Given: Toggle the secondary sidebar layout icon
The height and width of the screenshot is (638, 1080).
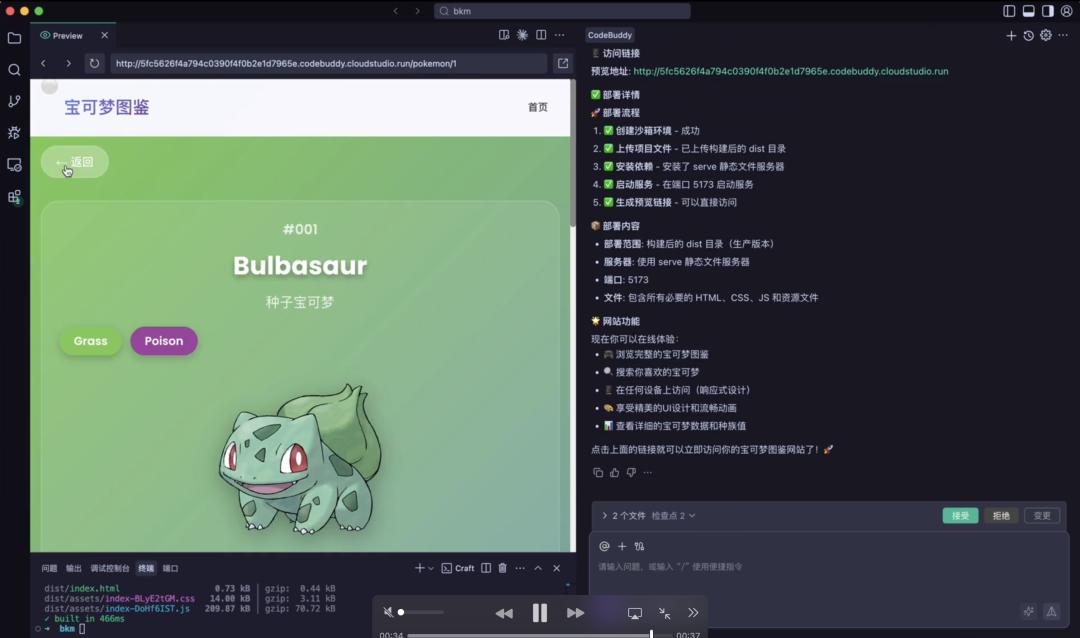Looking at the screenshot, I should click(1048, 11).
